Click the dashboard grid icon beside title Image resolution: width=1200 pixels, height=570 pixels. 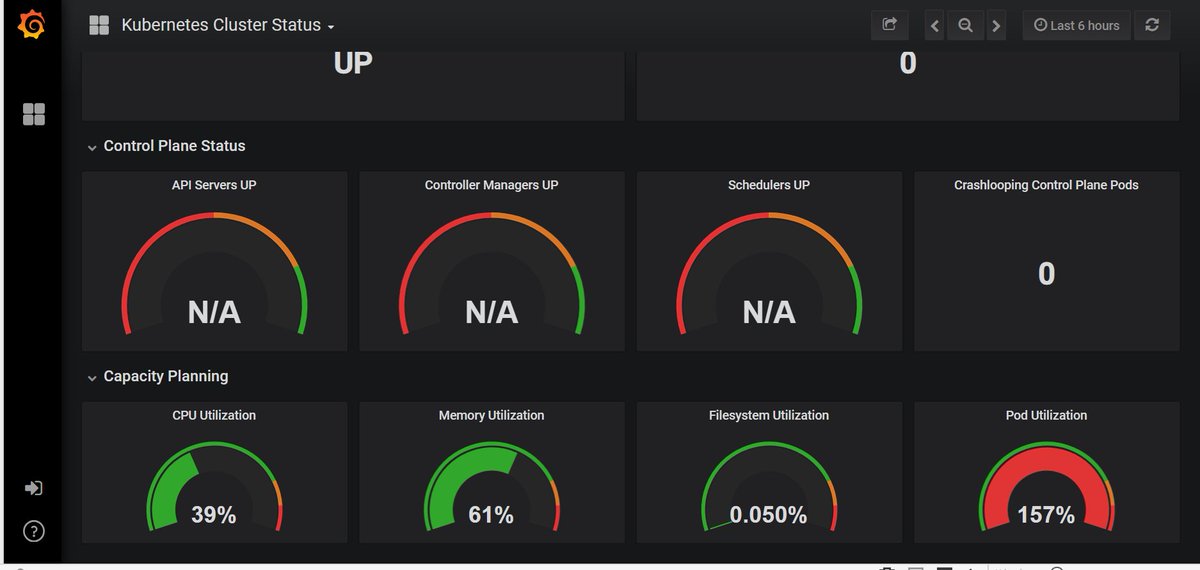(99, 25)
